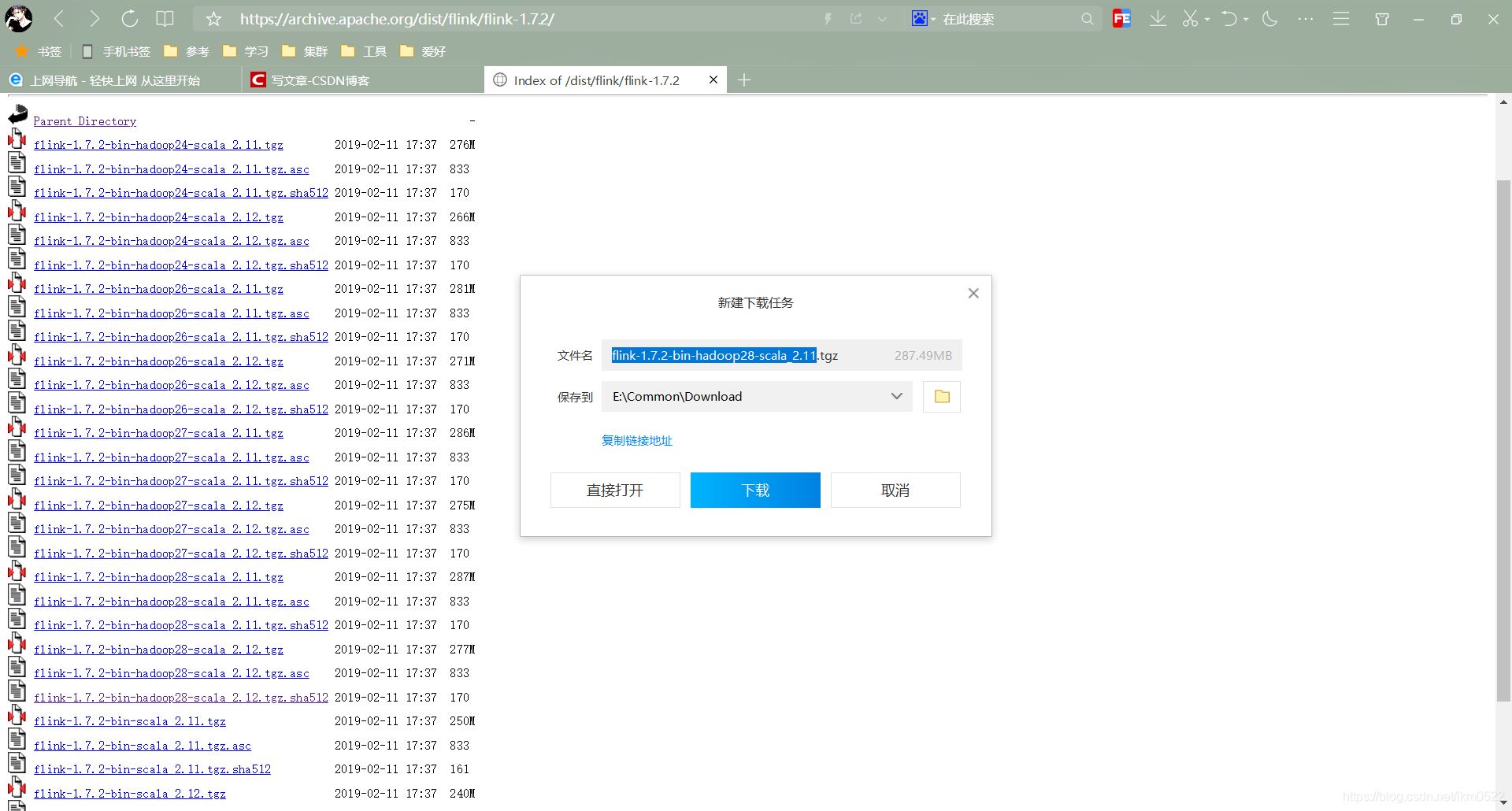Follow the Parent Directory link
Image resolution: width=1512 pixels, height=811 pixels.
click(x=85, y=121)
